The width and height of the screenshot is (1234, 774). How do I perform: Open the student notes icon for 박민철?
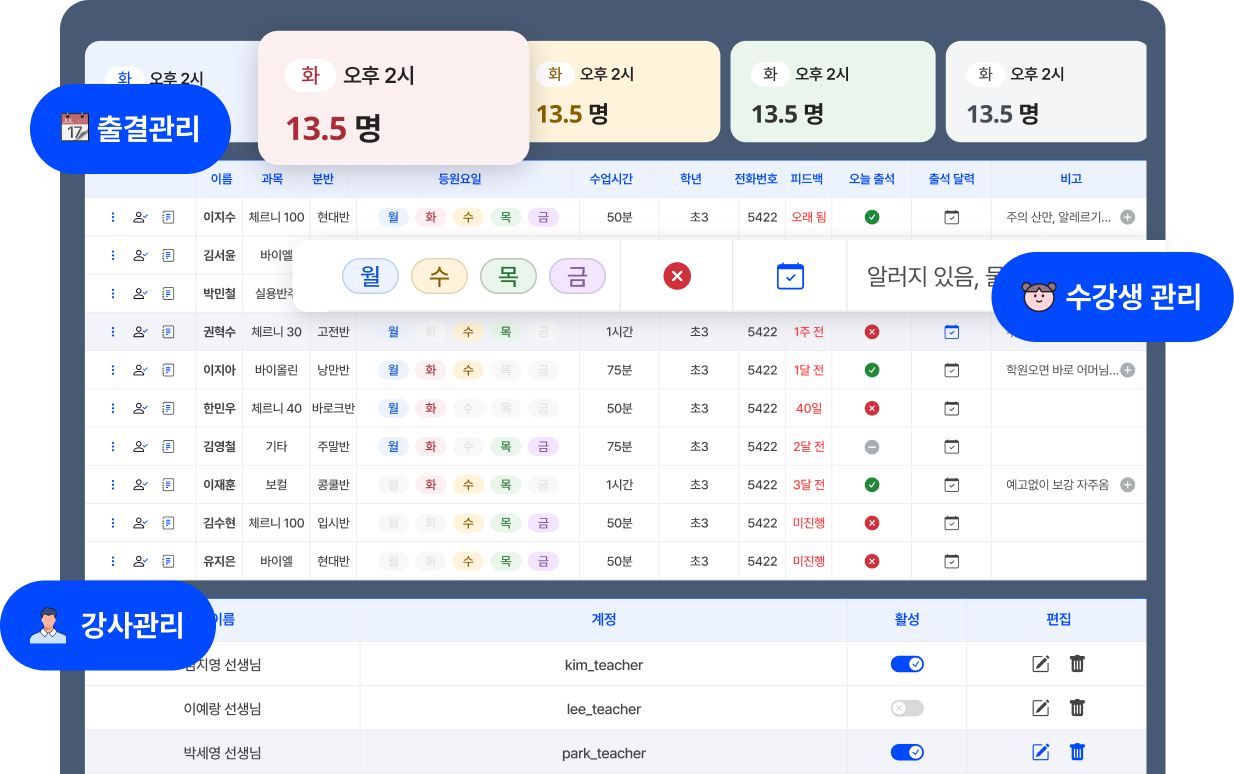coord(168,293)
